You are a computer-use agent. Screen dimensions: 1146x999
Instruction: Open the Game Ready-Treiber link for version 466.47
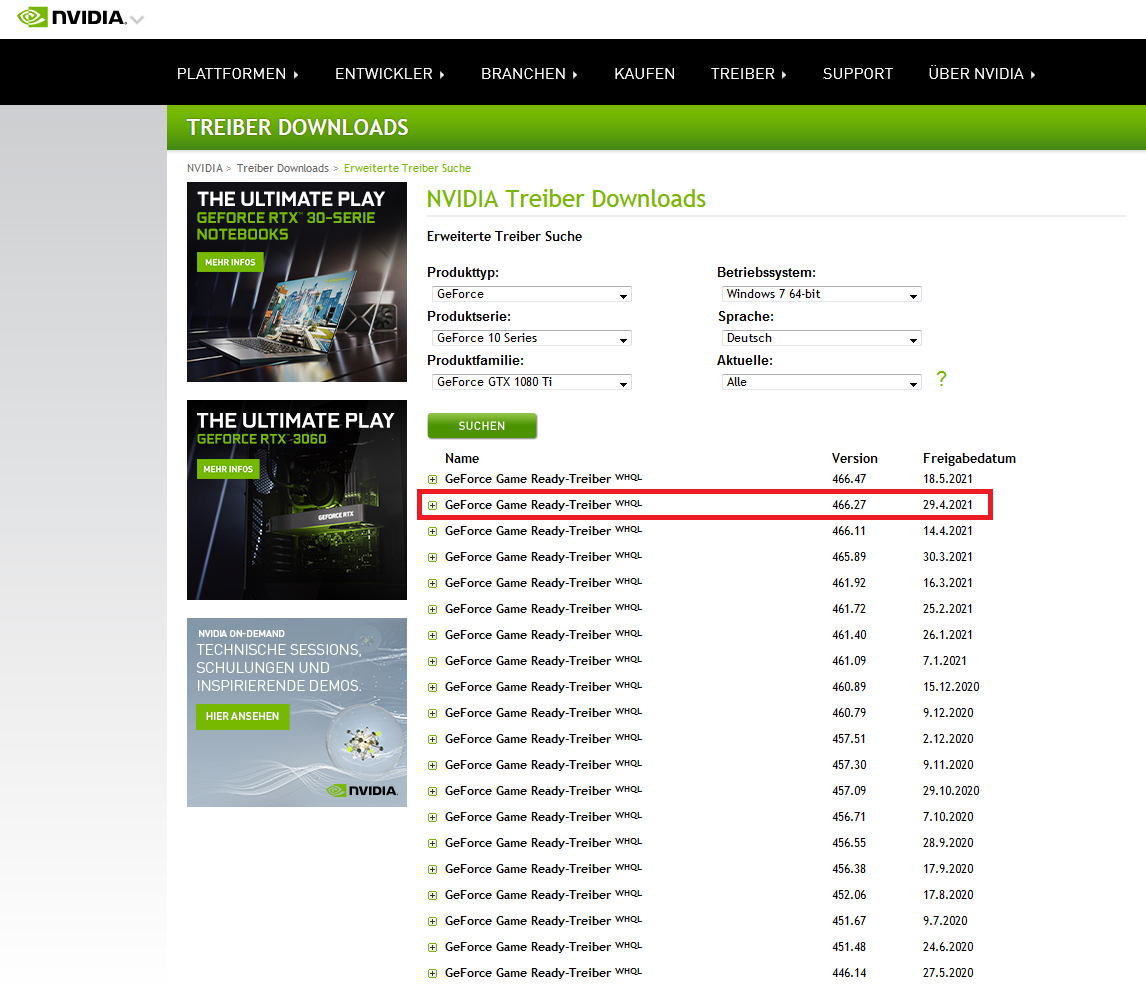click(543, 479)
